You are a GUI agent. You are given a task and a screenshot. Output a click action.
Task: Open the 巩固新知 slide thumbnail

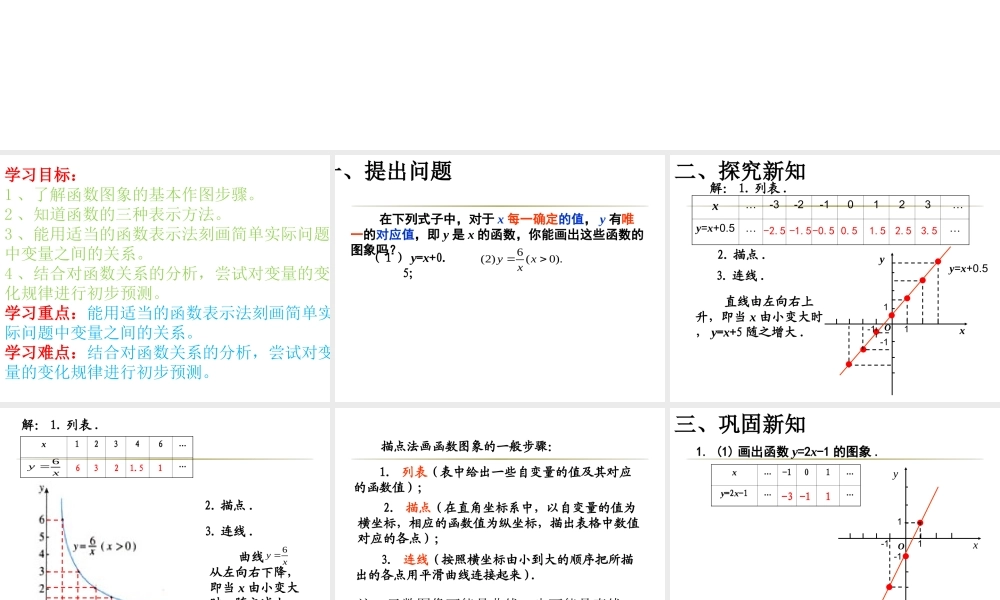point(835,504)
